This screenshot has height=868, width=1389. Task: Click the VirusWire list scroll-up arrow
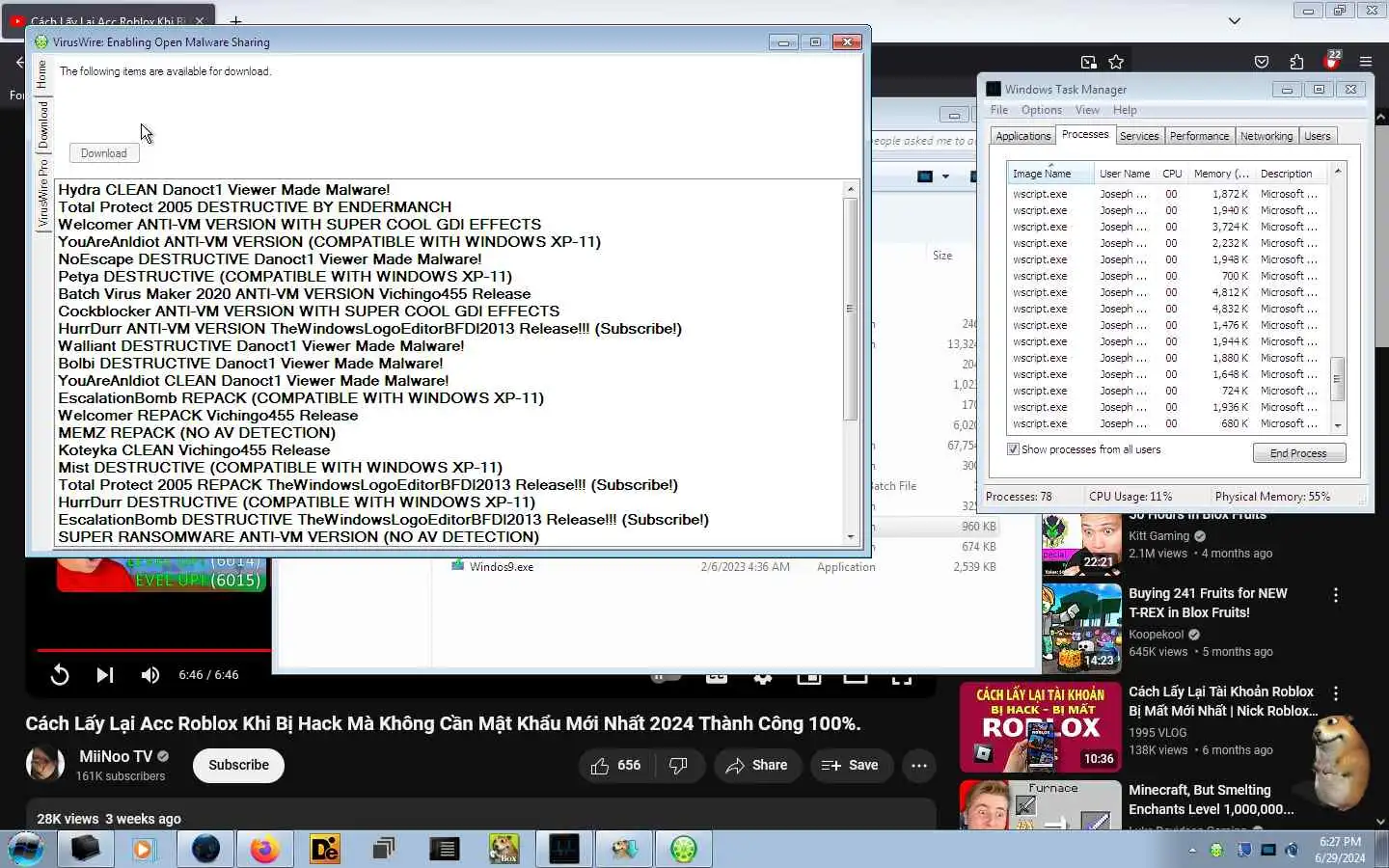point(850,189)
